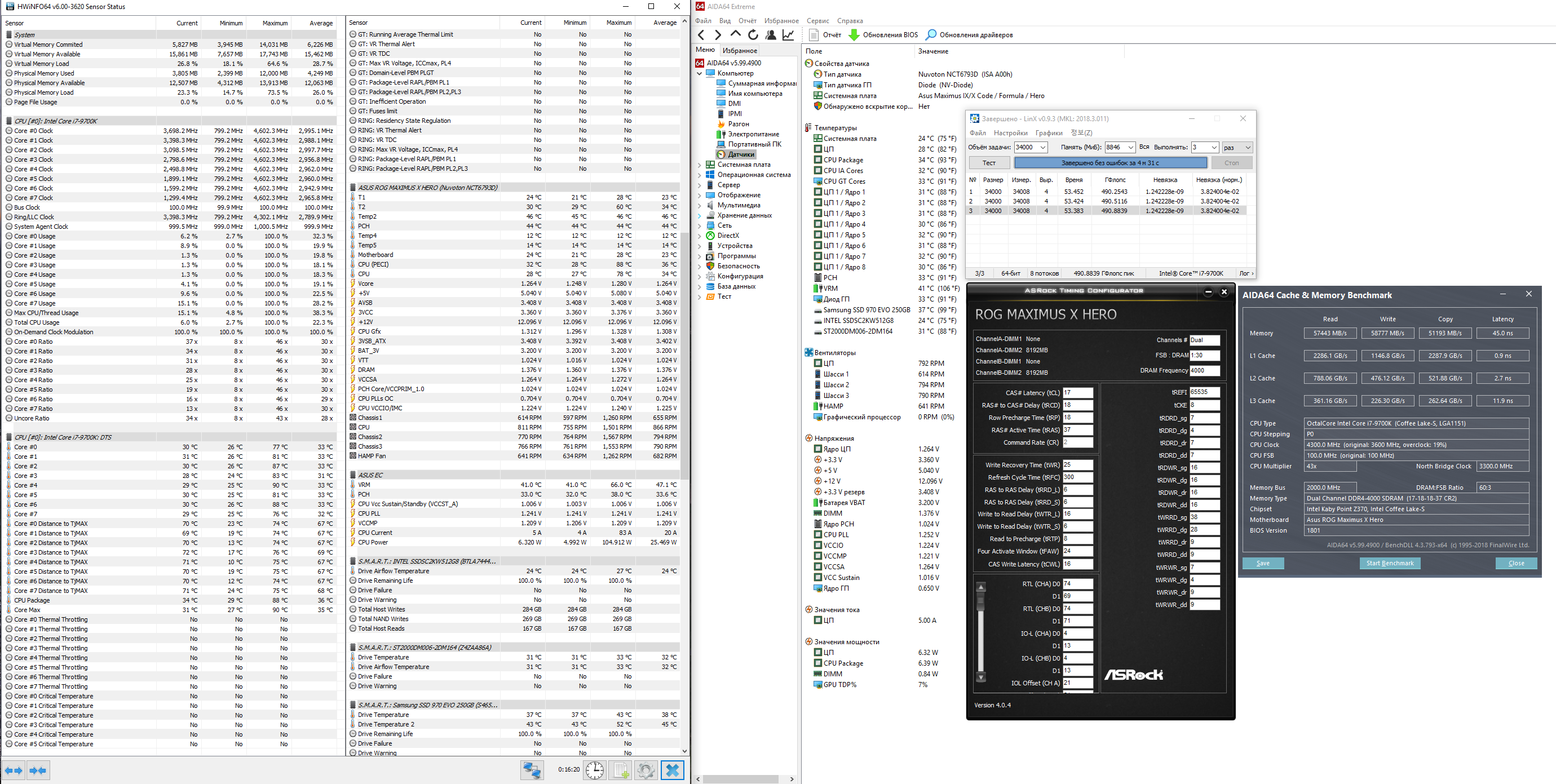
Task: Go back with AIDA64 left arrow
Action: click(701, 35)
